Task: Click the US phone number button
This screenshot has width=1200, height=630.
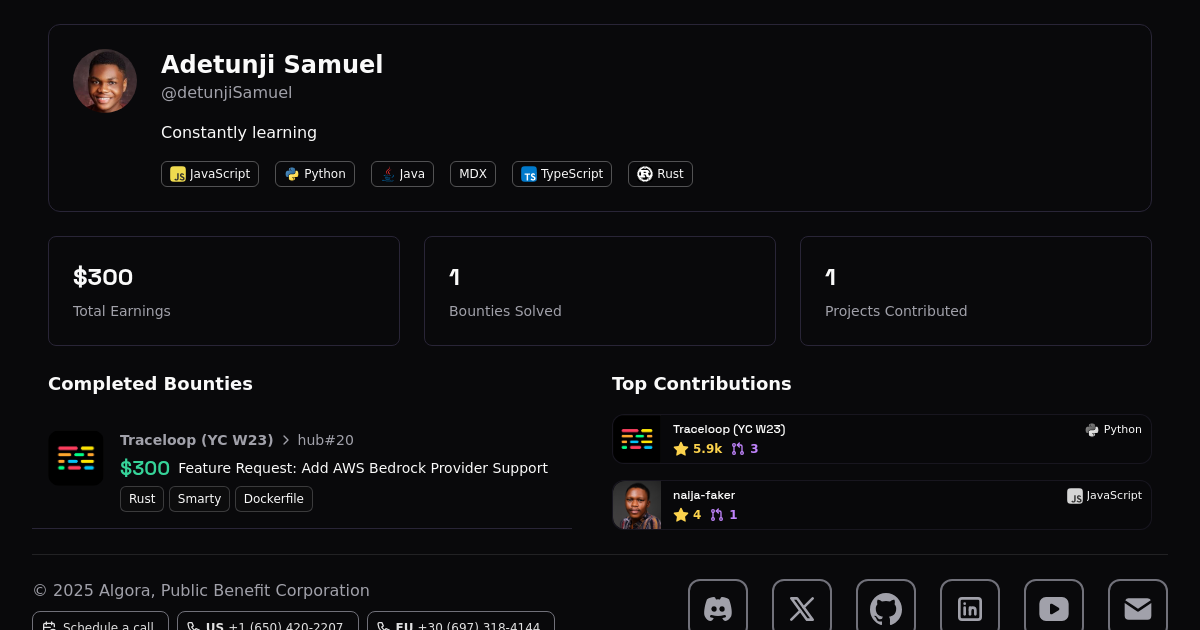Action: (x=268, y=624)
